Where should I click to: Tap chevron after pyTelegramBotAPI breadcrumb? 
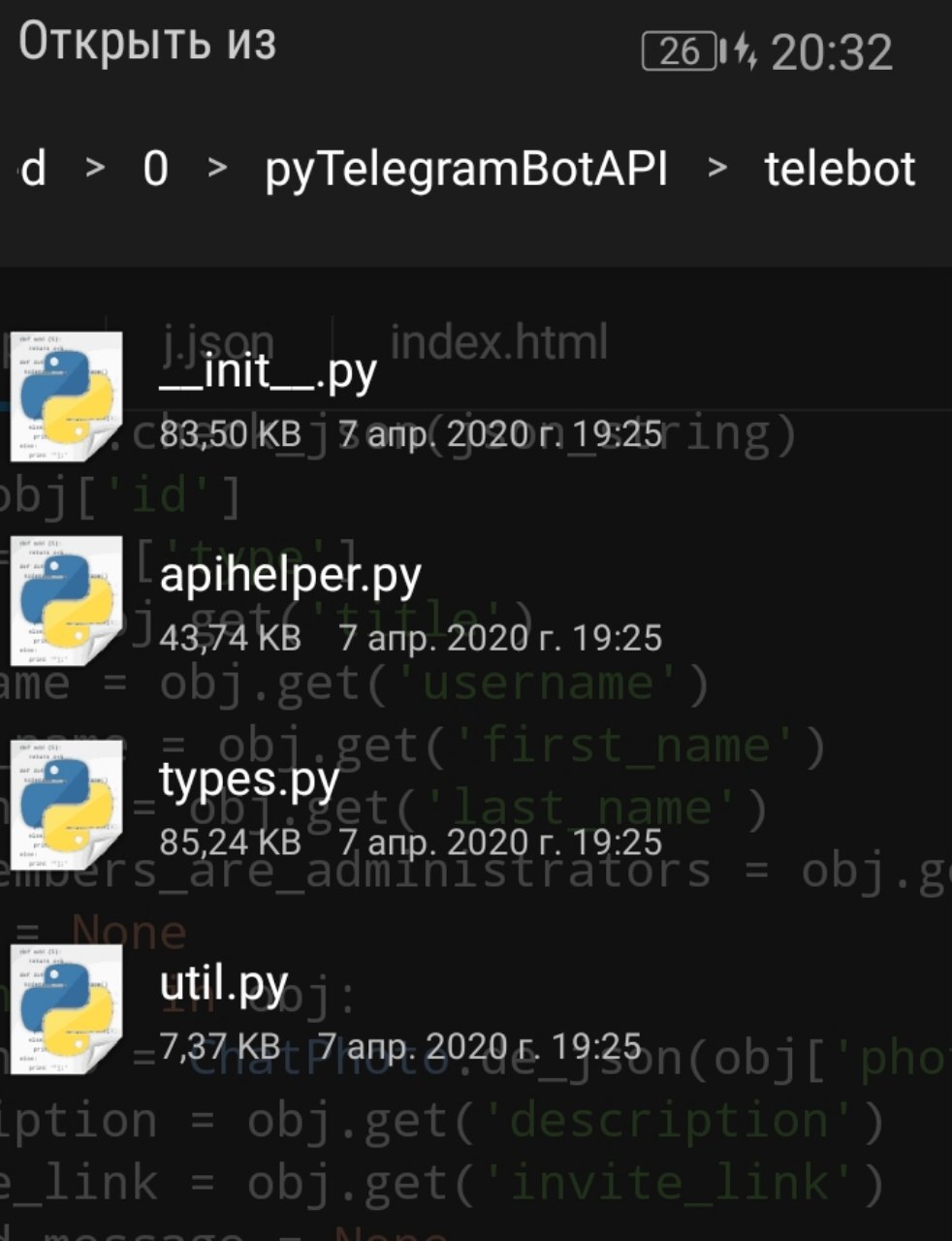tap(716, 169)
